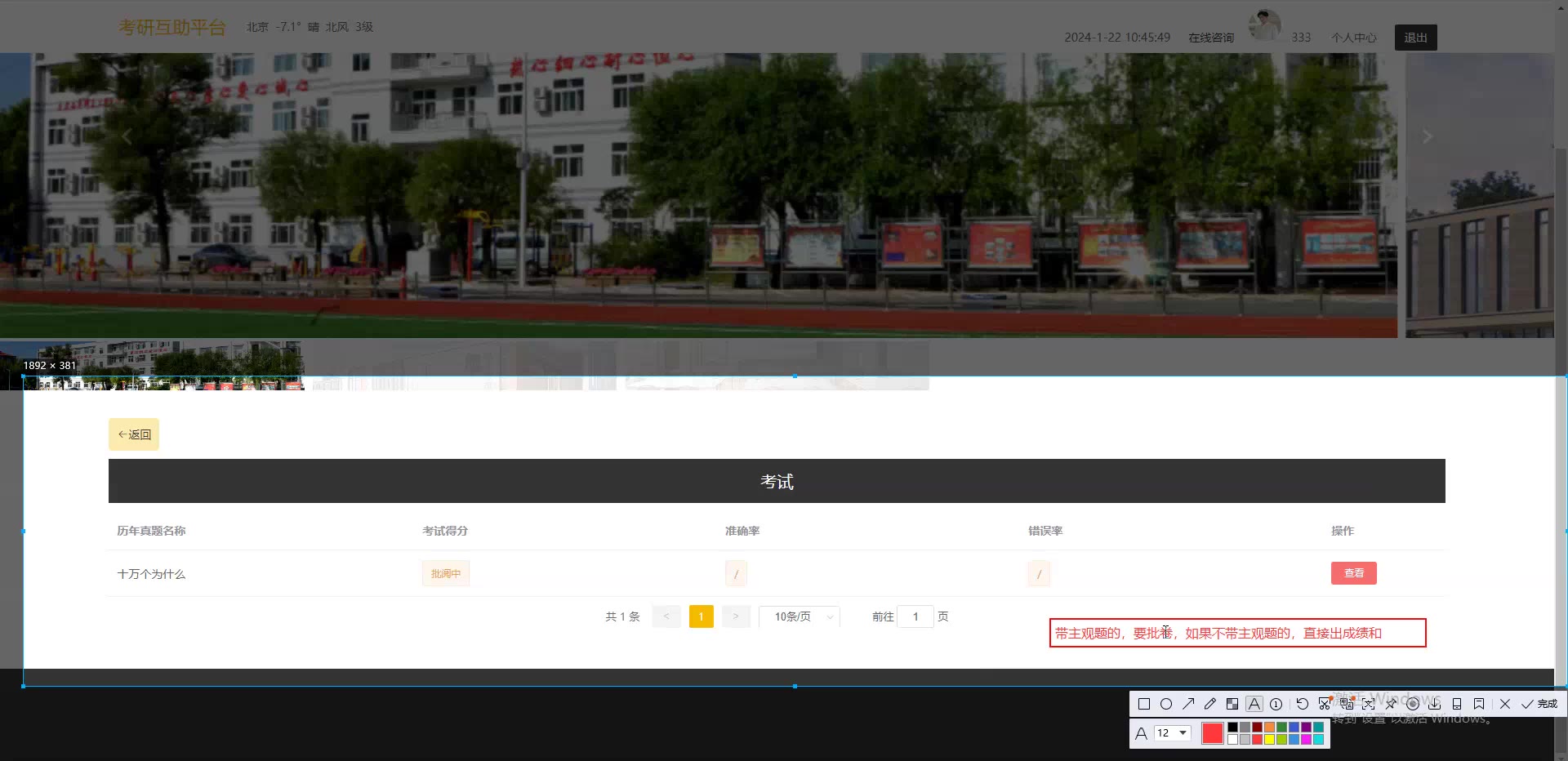Send screenshot to phone icon
The width and height of the screenshot is (1568, 761).
pyautogui.click(x=1457, y=704)
